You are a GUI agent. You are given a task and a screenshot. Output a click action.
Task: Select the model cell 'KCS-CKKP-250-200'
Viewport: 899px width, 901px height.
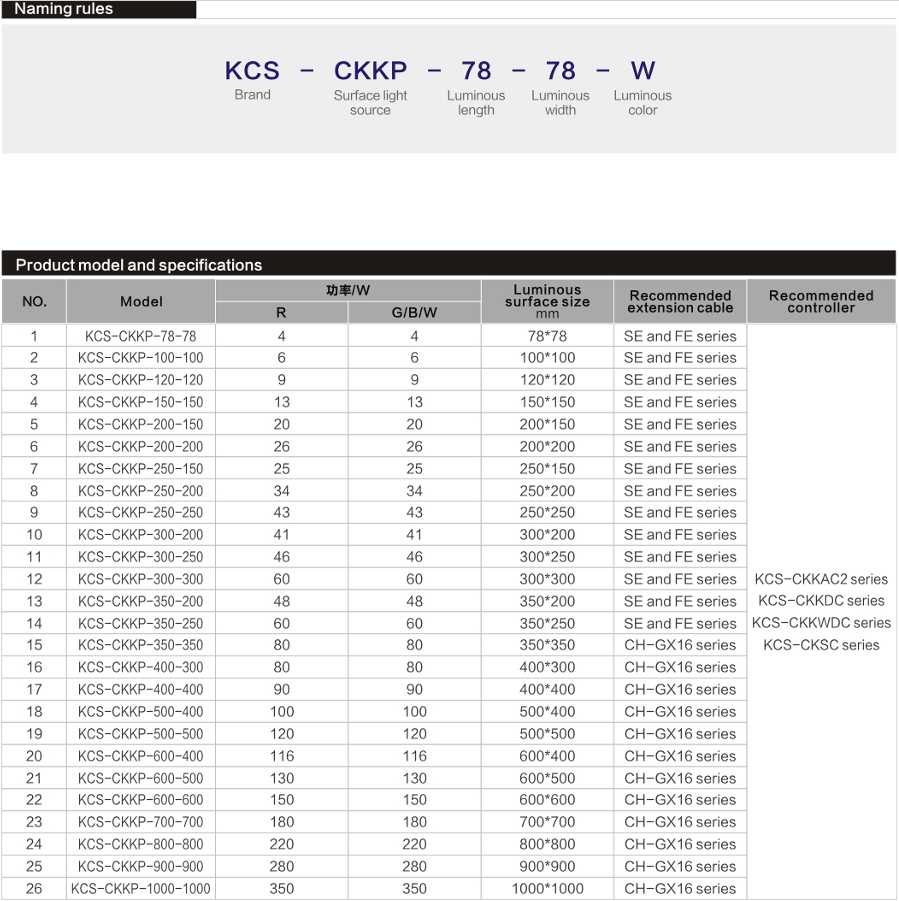pyautogui.click(x=141, y=491)
